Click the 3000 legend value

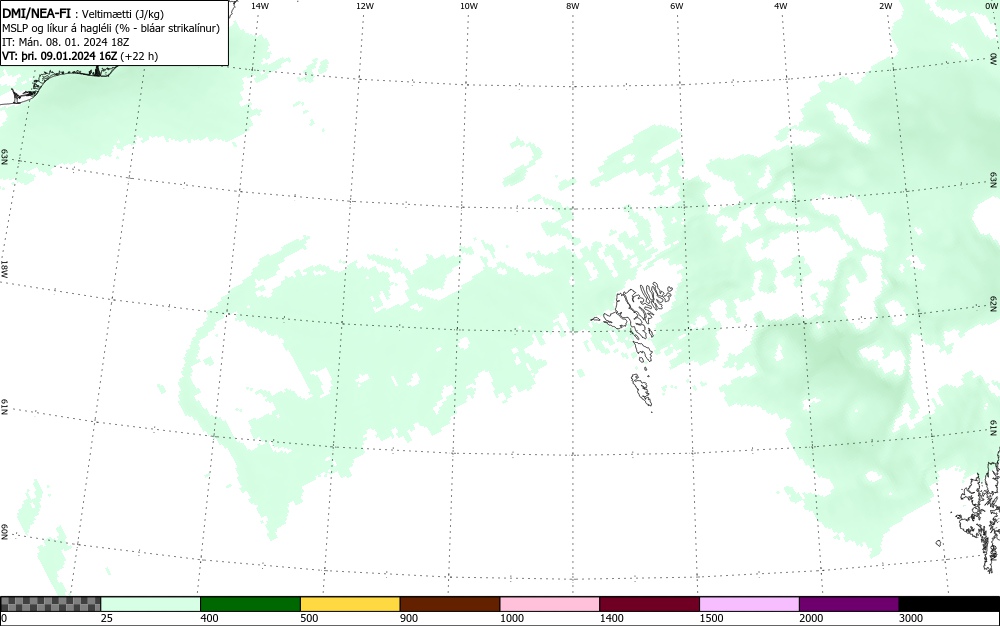(911, 618)
